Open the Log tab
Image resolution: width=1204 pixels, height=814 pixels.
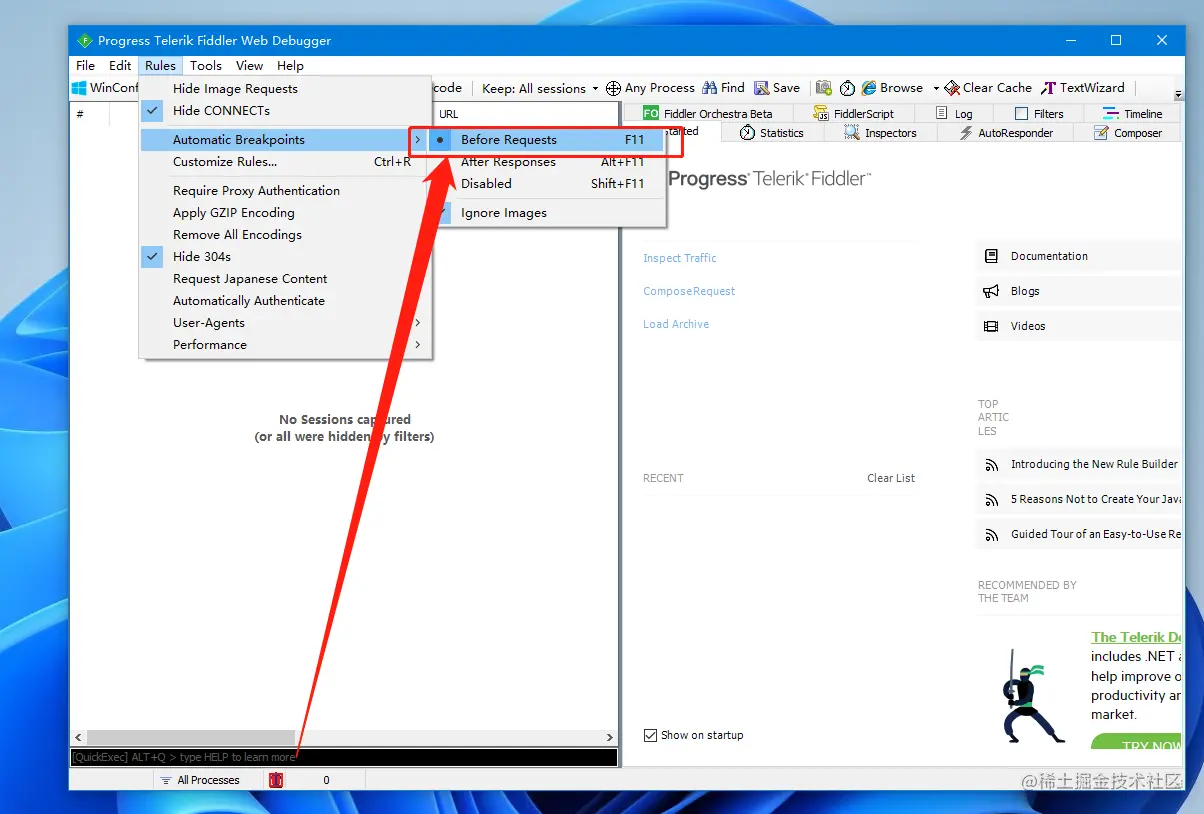(x=953, y=113)
